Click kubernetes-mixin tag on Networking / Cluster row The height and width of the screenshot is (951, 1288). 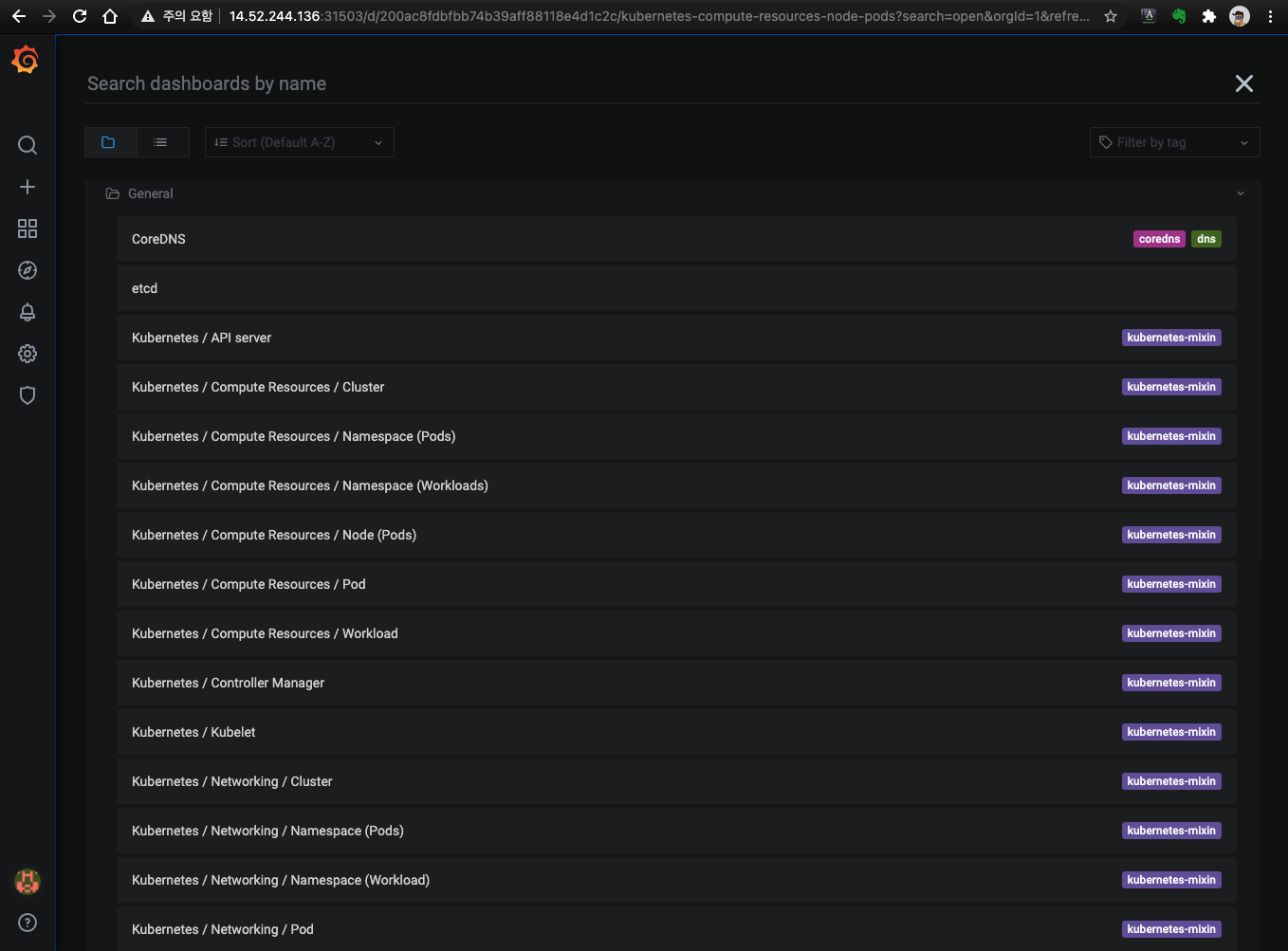pos(1171,781)
